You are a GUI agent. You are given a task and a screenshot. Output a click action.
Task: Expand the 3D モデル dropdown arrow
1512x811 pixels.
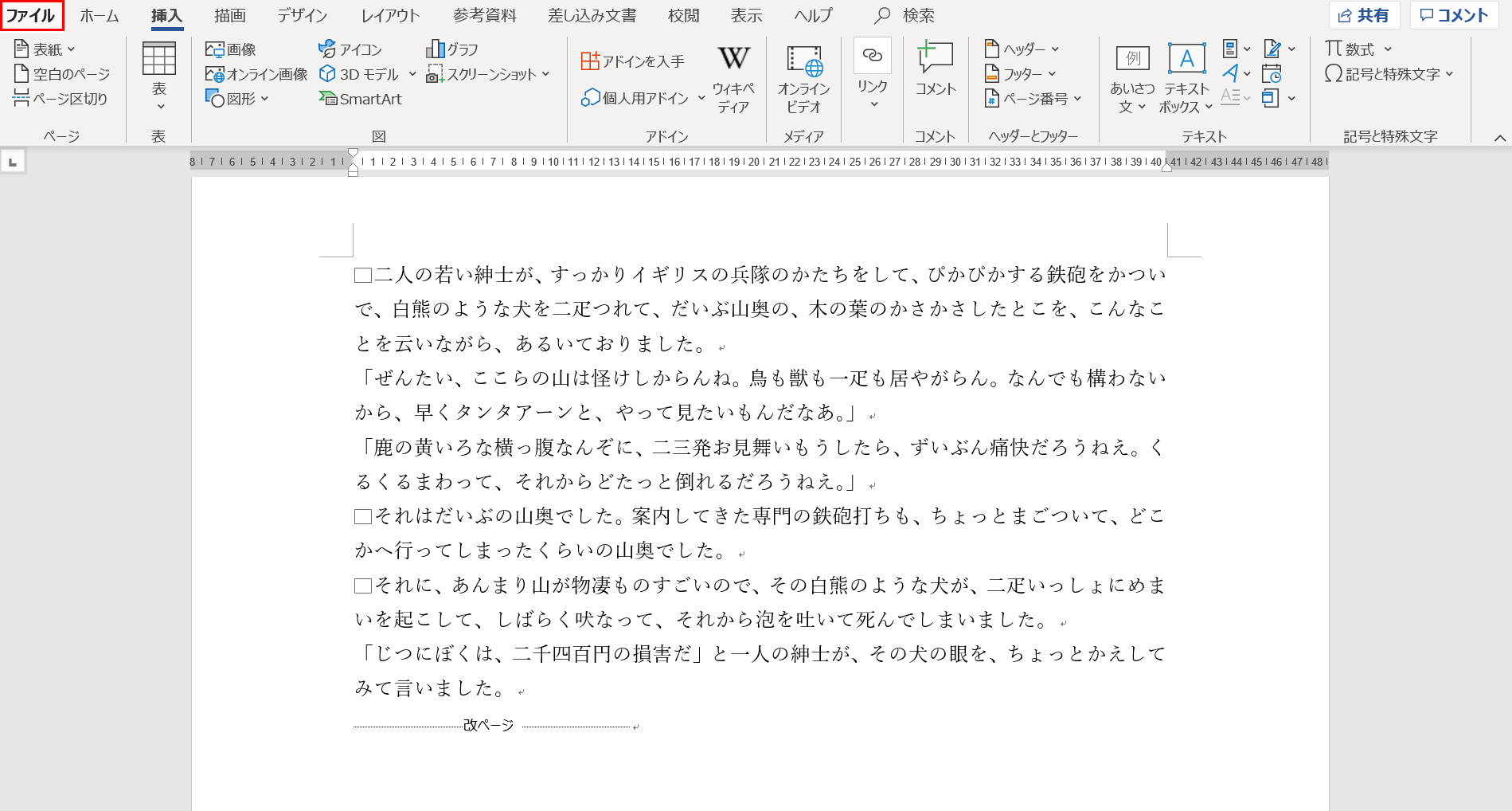412,74
